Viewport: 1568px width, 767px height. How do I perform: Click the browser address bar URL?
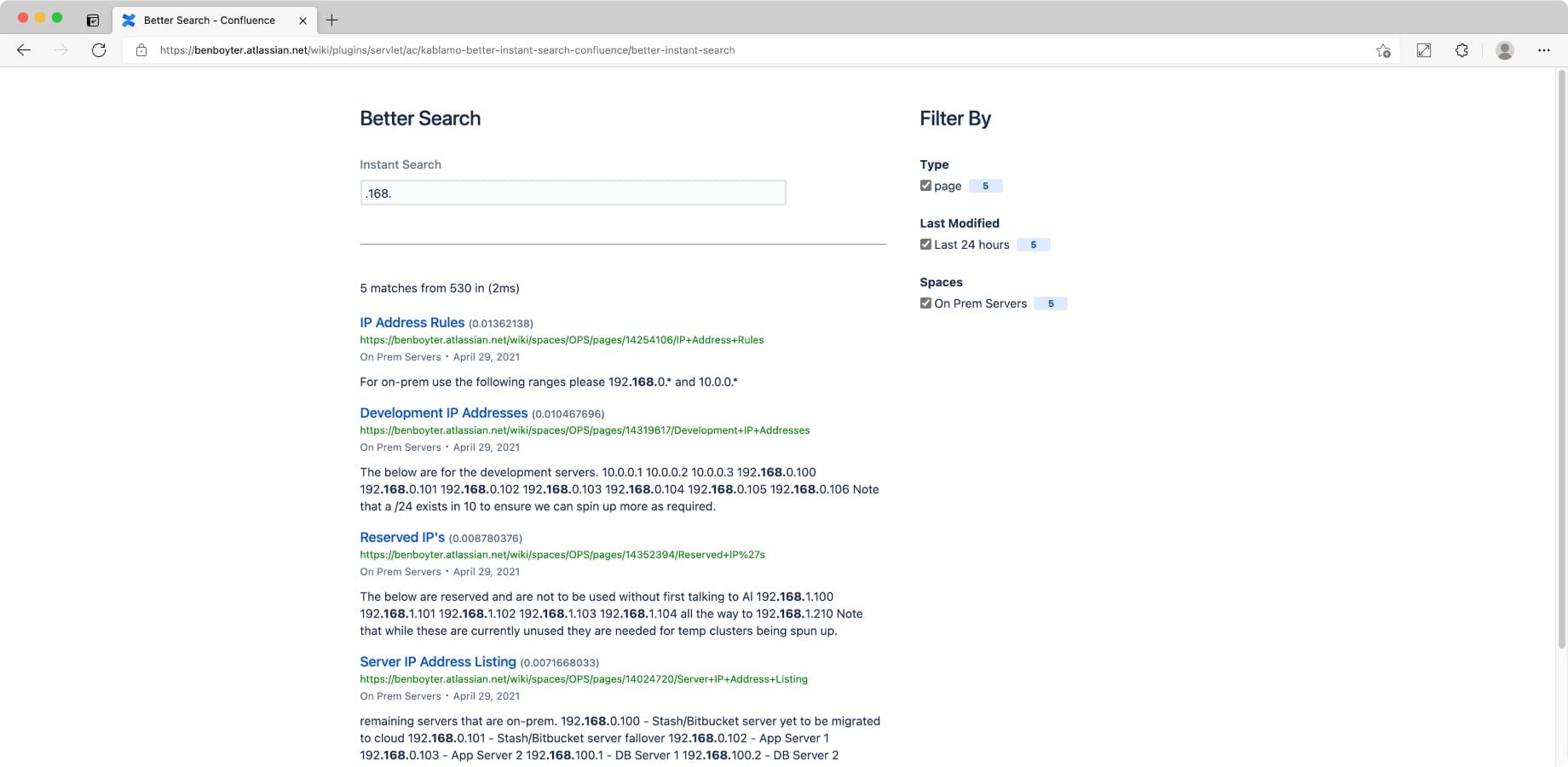[447, 50]
